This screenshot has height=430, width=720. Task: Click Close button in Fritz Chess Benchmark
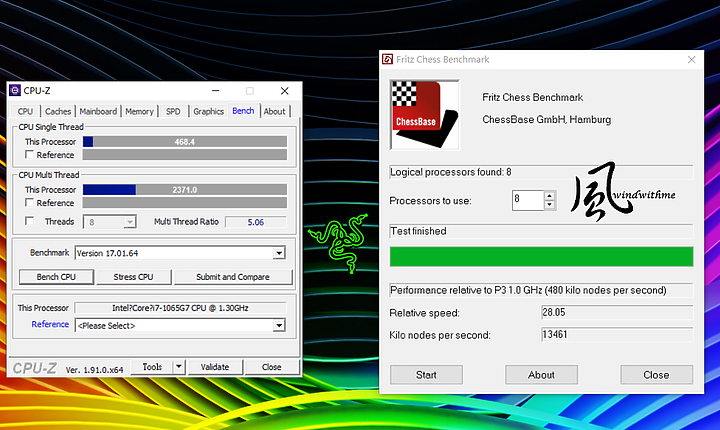656,375
